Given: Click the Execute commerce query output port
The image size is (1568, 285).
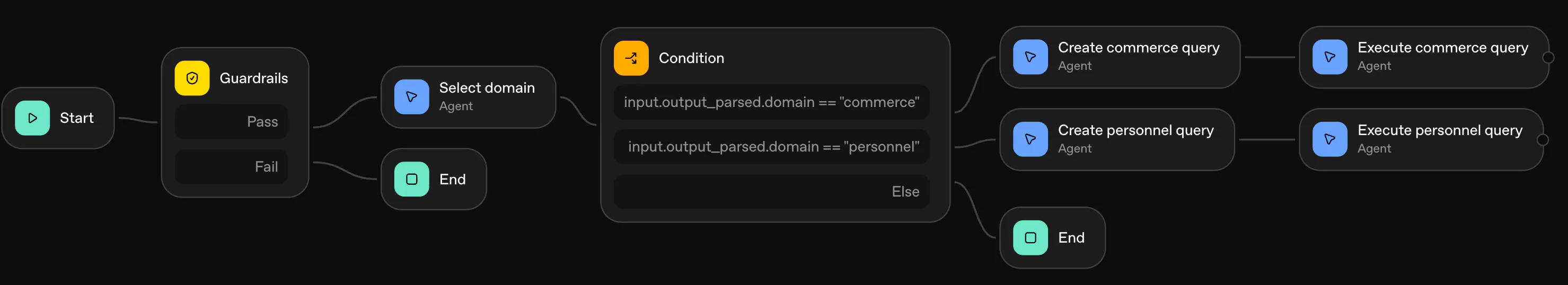Looking at the screenshot, I should point(1548,57).
